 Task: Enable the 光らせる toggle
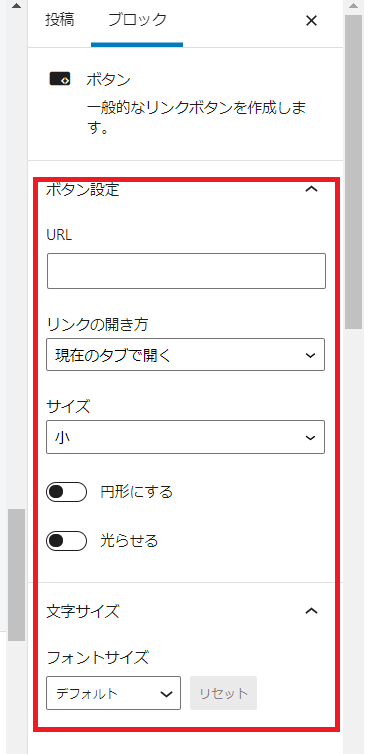(66, 541)
